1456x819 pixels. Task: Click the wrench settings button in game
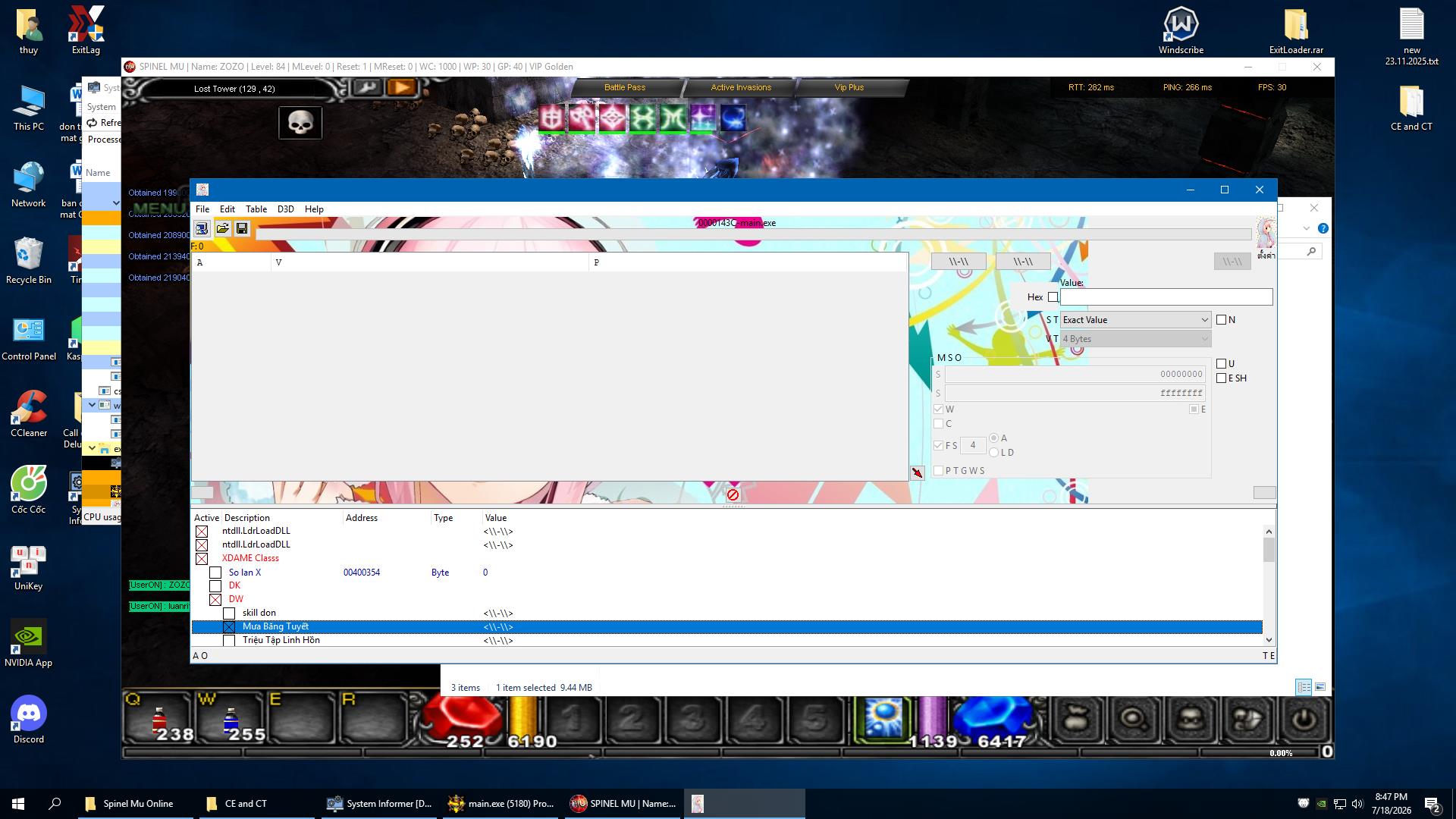(x=367, y=88)
